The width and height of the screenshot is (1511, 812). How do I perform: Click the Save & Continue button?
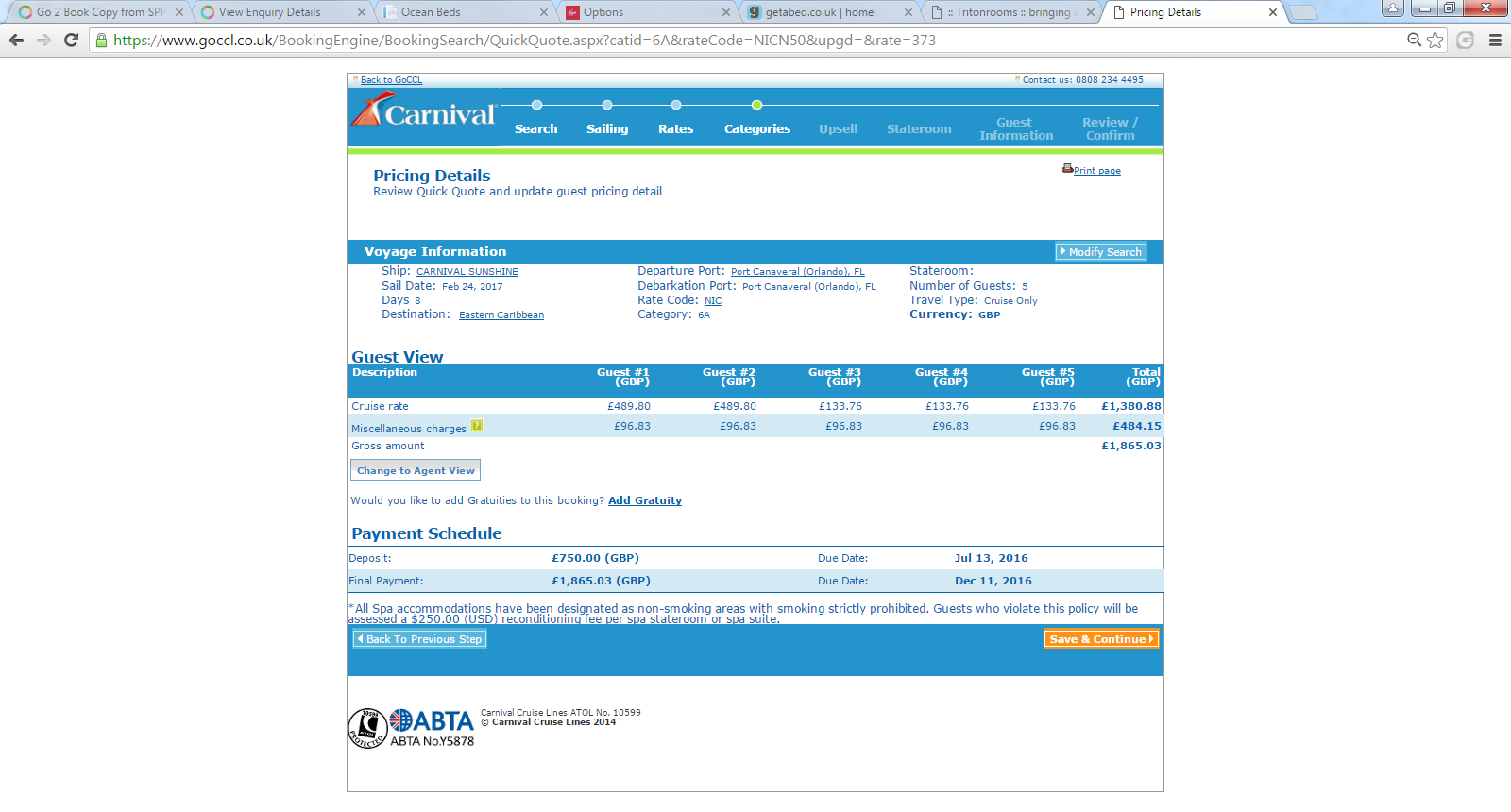(1101, 639)
